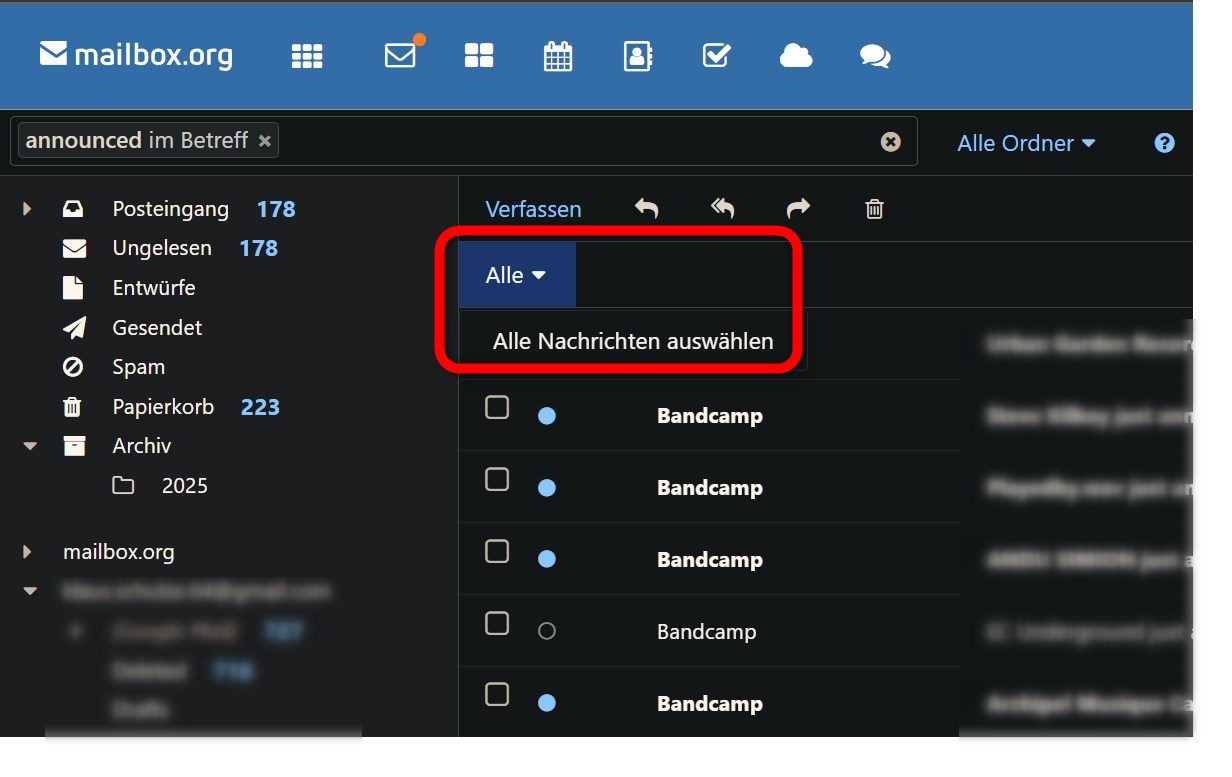
Task: Select the Ungelesen envelope icon
Action: click(x=73, y=248)
